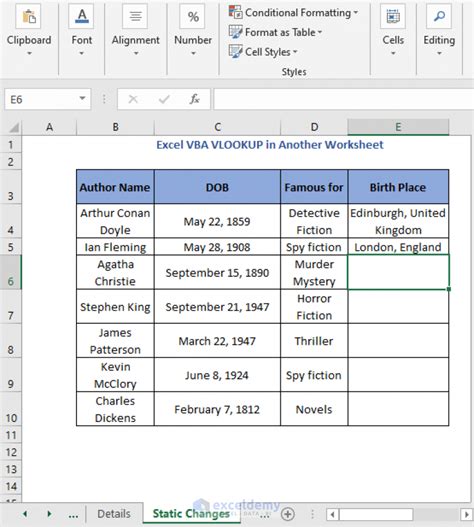
Task: Select the 'Novels' cell
Action: point(314,409)
